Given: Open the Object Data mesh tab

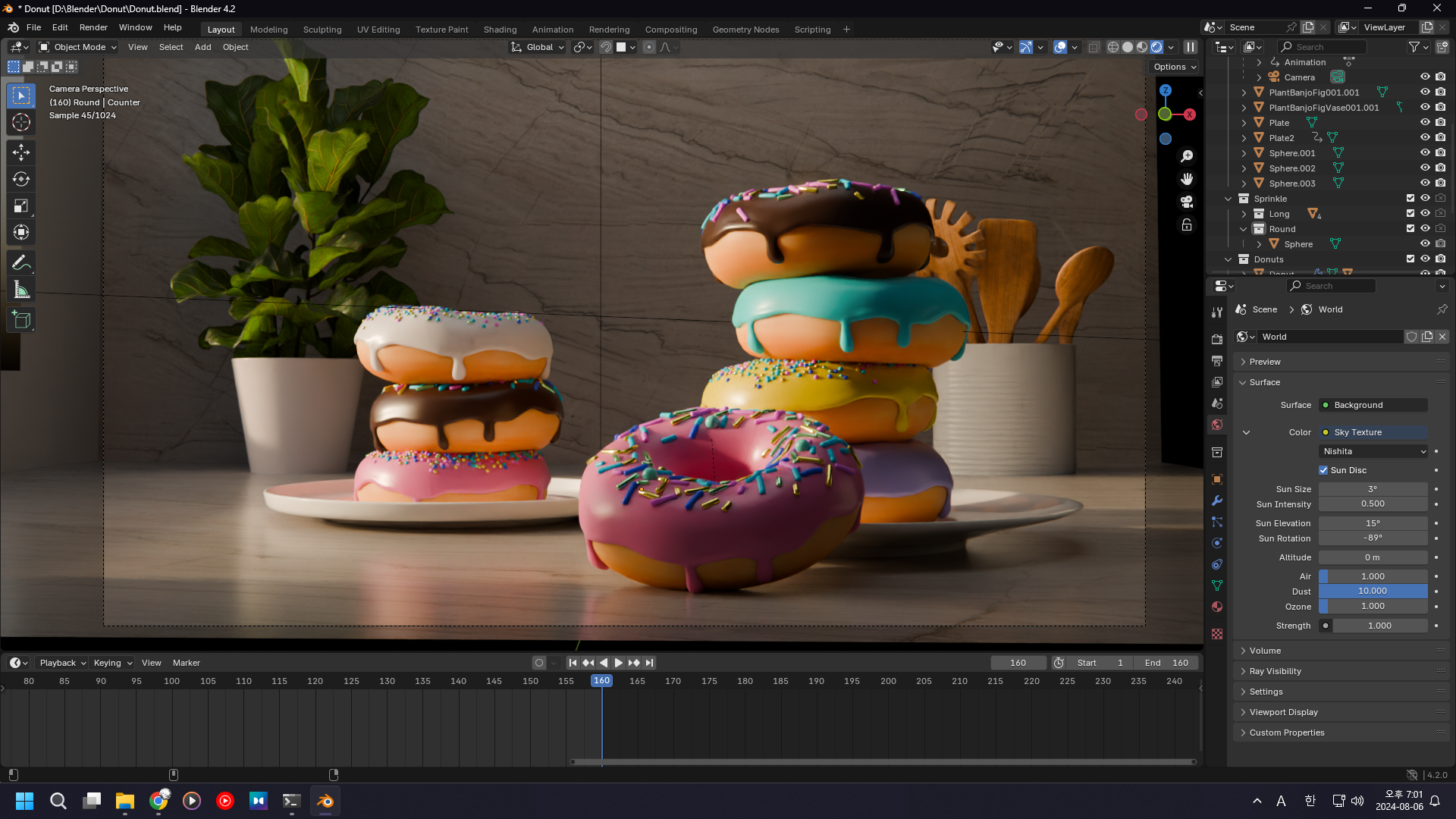Looking at the screenshot, I should (x=1217, y=585).
